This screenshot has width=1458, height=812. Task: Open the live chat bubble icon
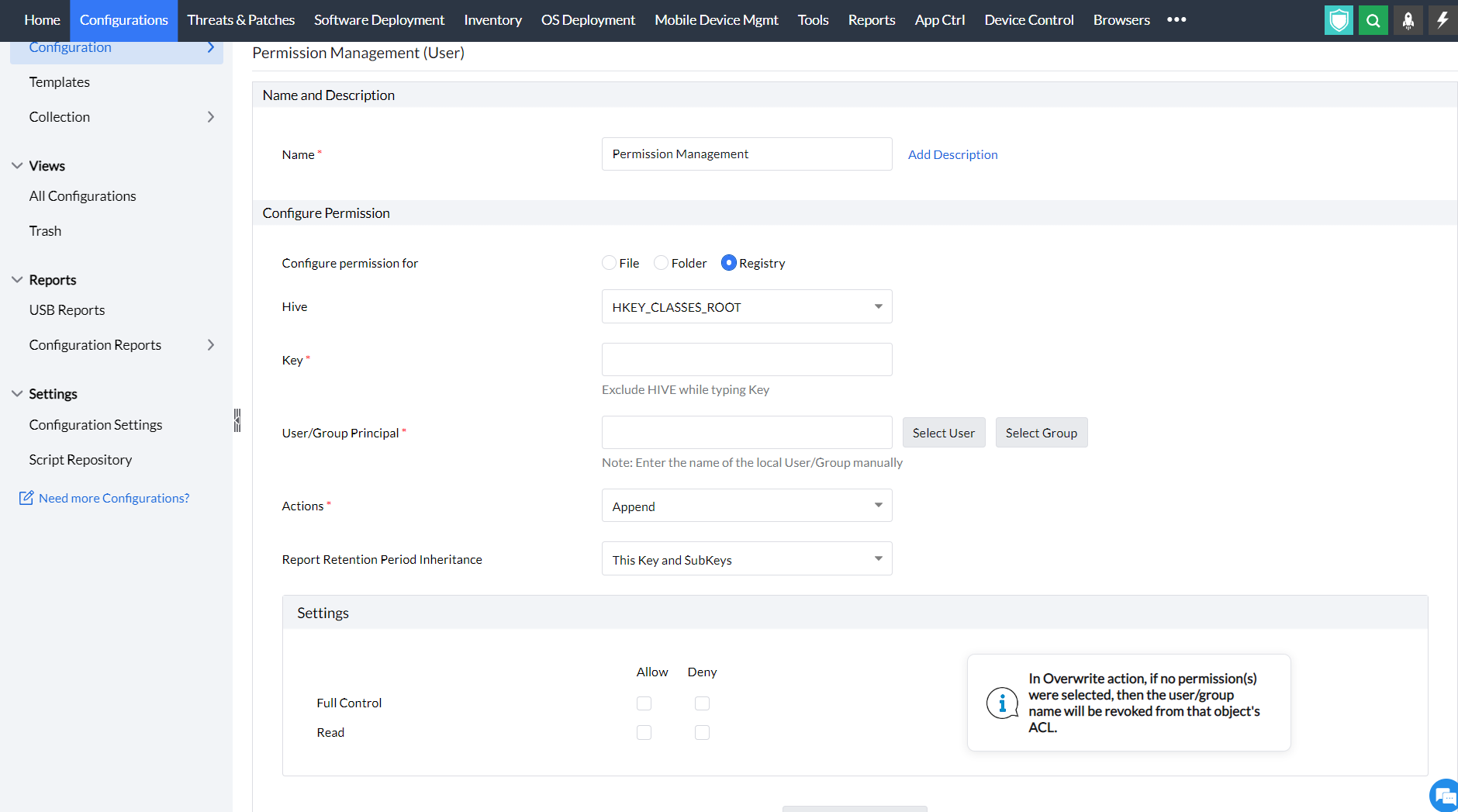1444,795
